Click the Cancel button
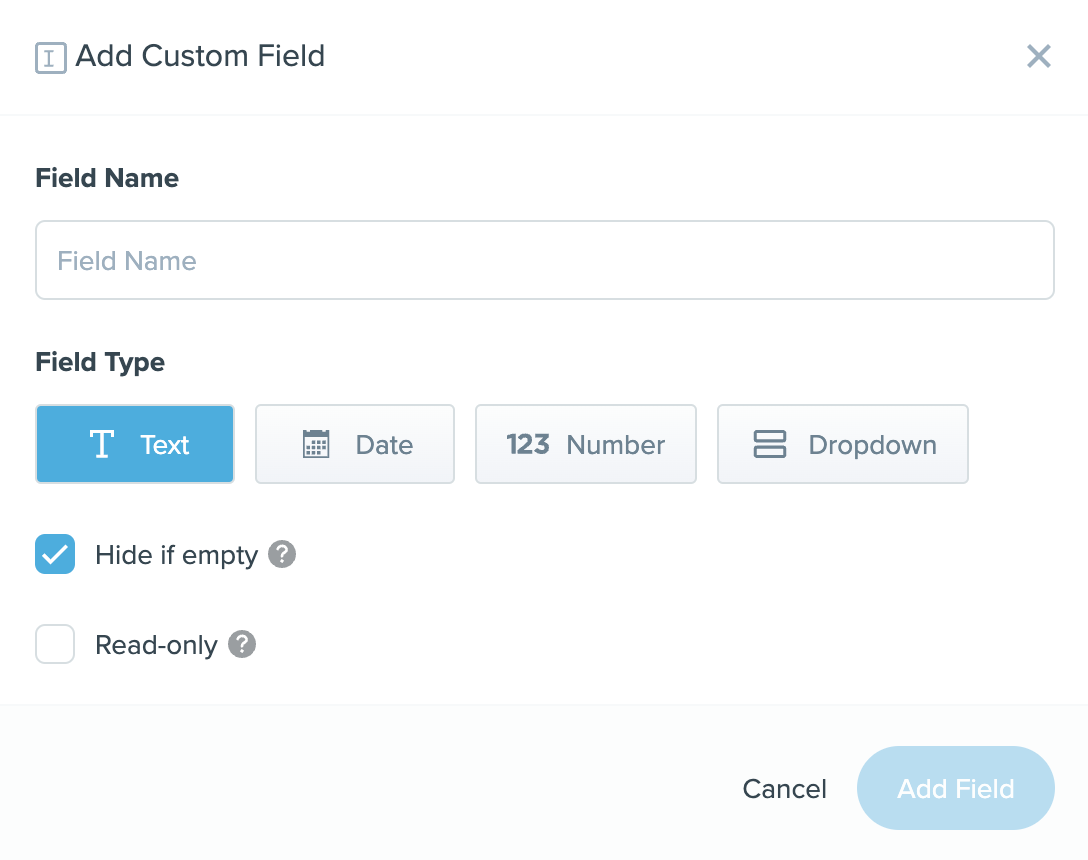This screenshot has width=1088, height=860. (x=784, y=788)
